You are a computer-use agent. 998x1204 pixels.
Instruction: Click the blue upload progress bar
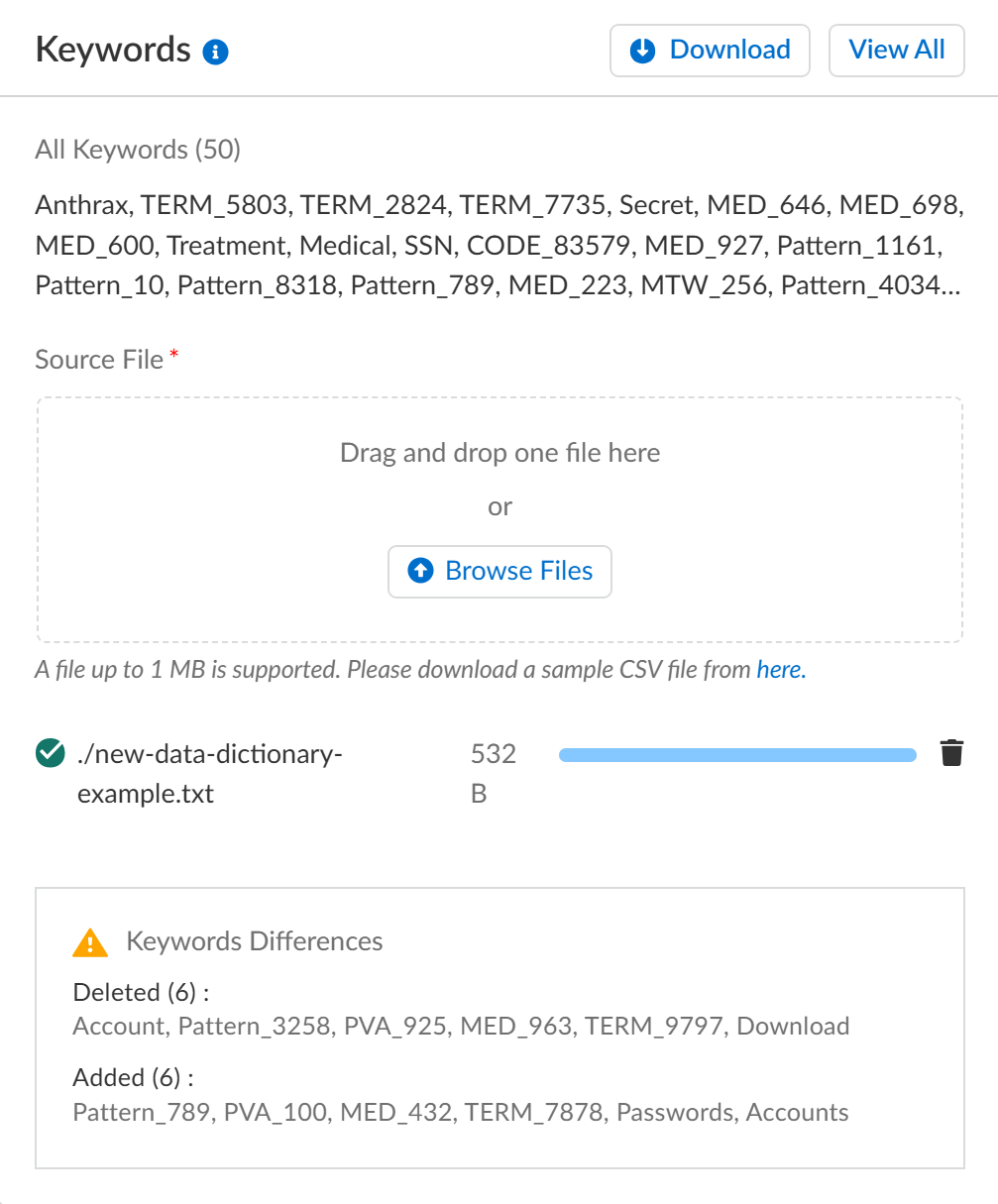(x=737, y=755)
